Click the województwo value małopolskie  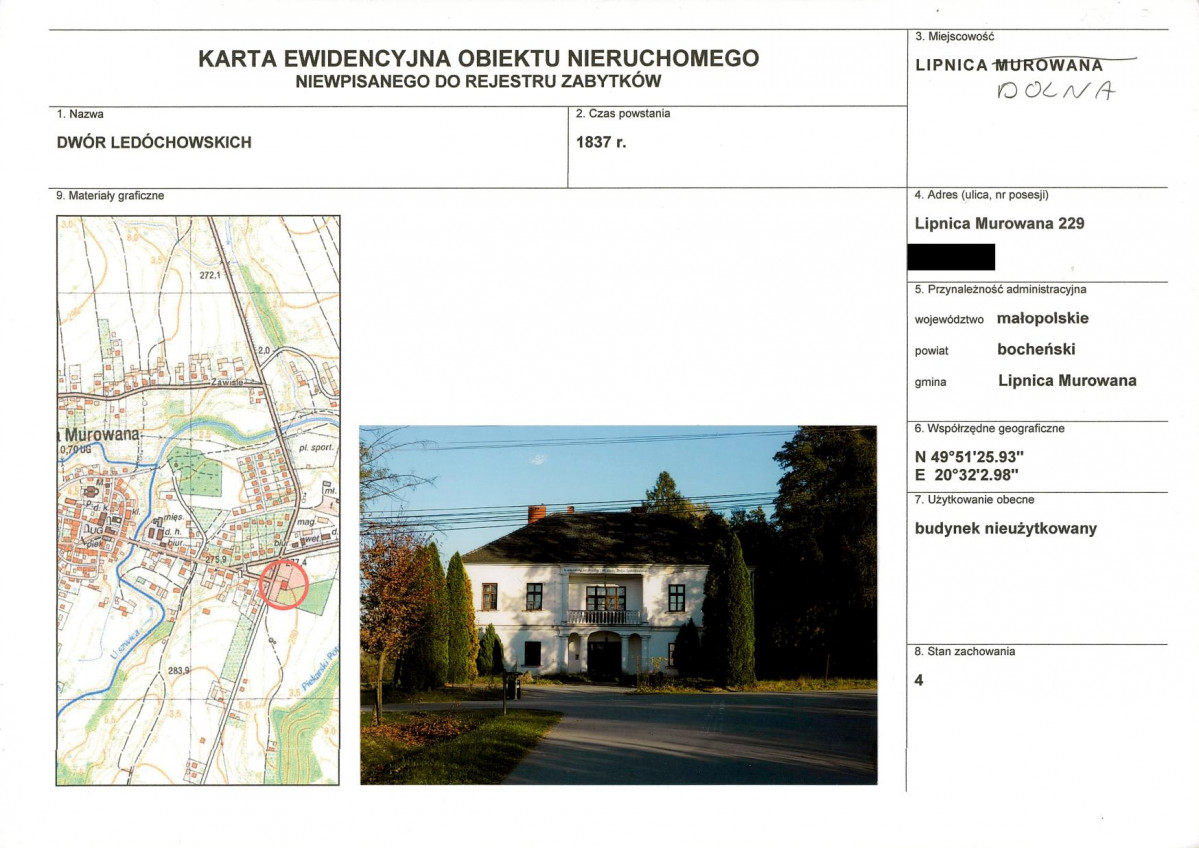pyautogui.click(x=1045, y=319)
